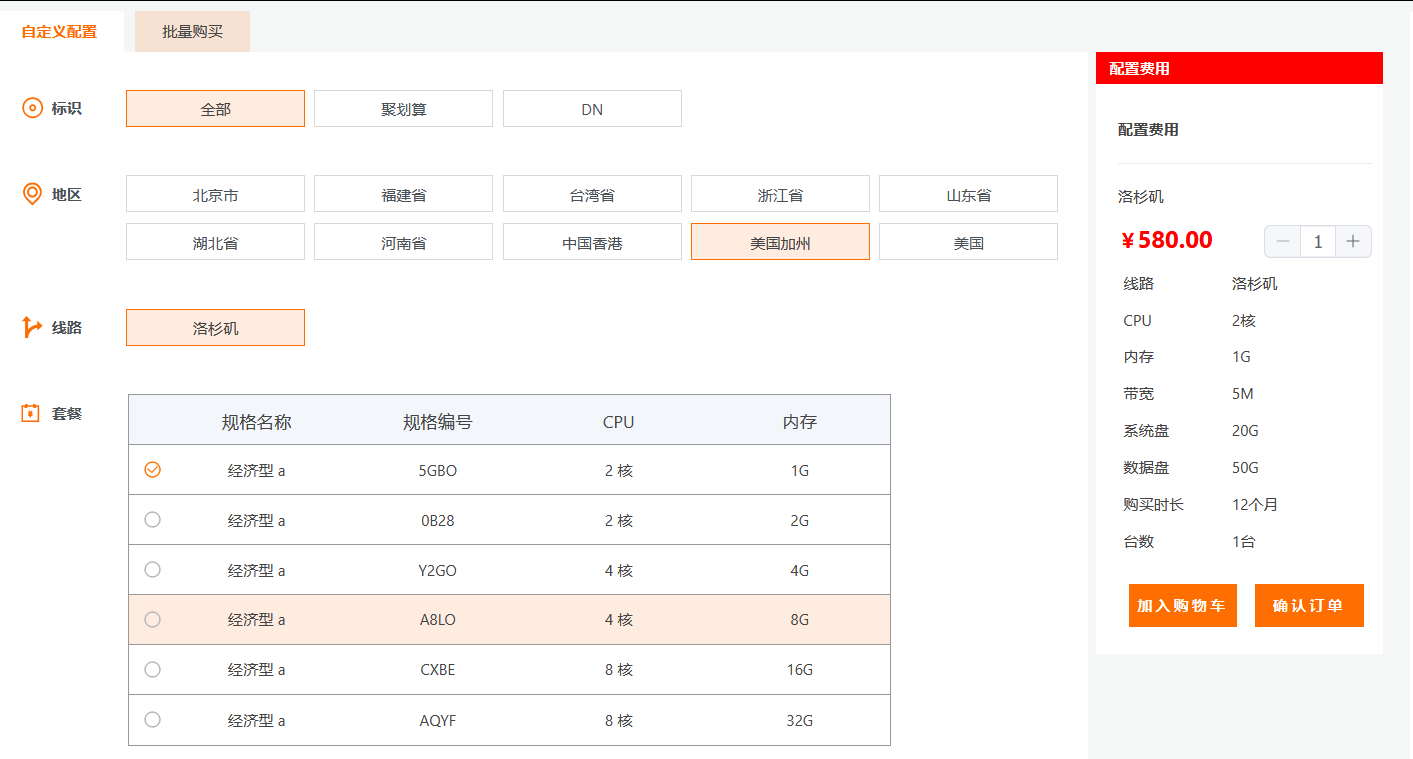Increase quantity with the plus button
The width and height of the screenshot is (1413, 759).
pyautogui.click(x=1353, y=241)
